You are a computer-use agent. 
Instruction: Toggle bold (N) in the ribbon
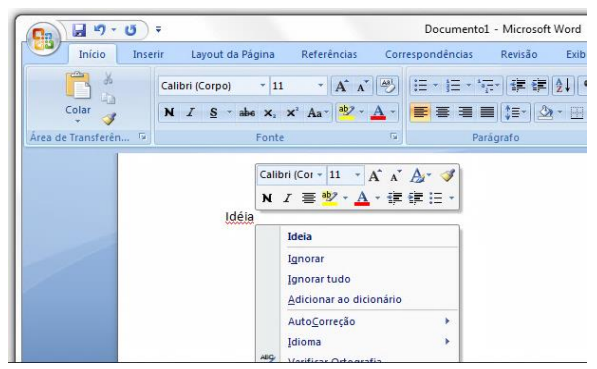pyautogui.click(x=169, y=112)
